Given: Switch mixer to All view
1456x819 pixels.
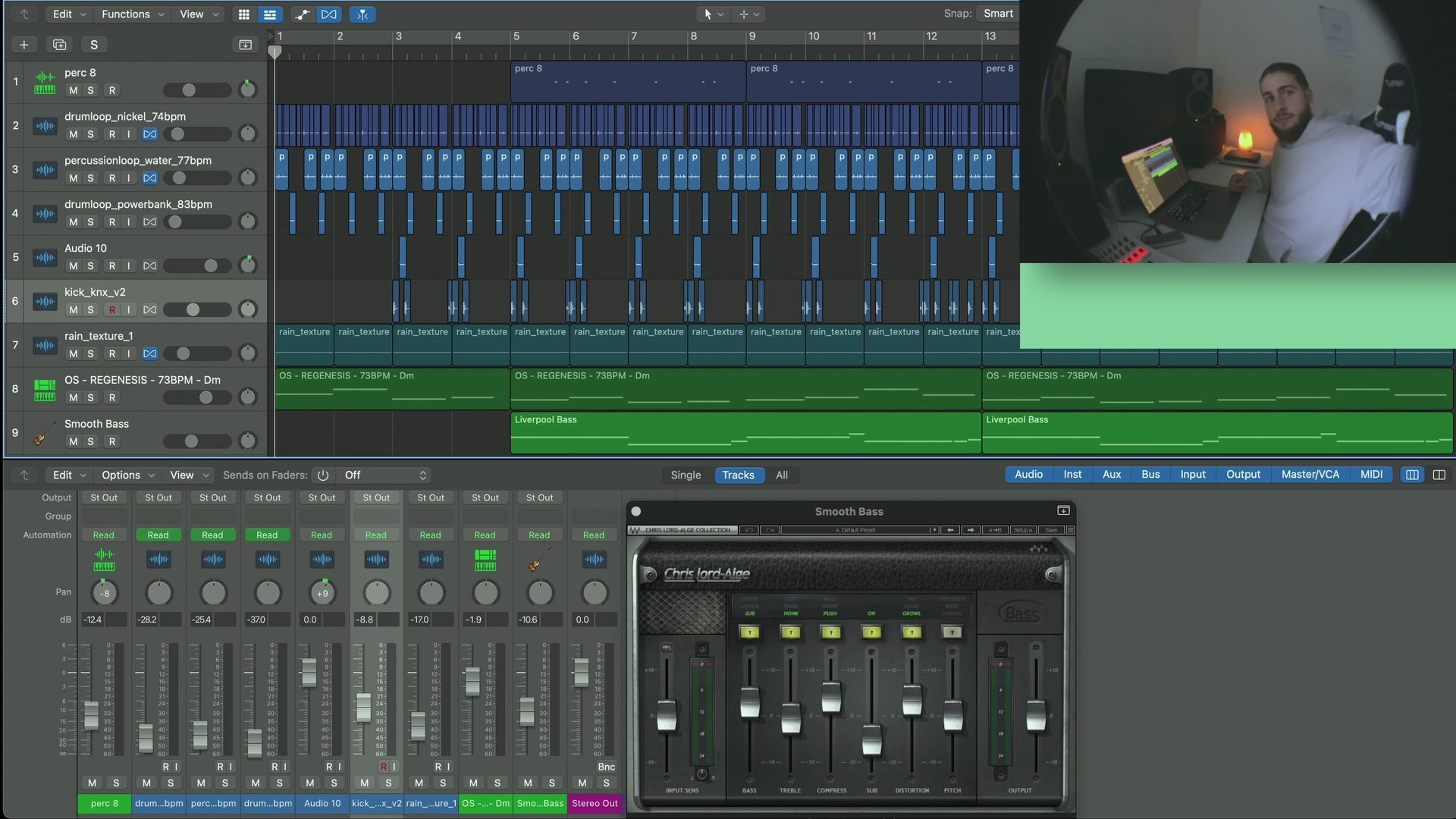Looking at the screenshot, I should pyautogui.click(x=782, y=475).
